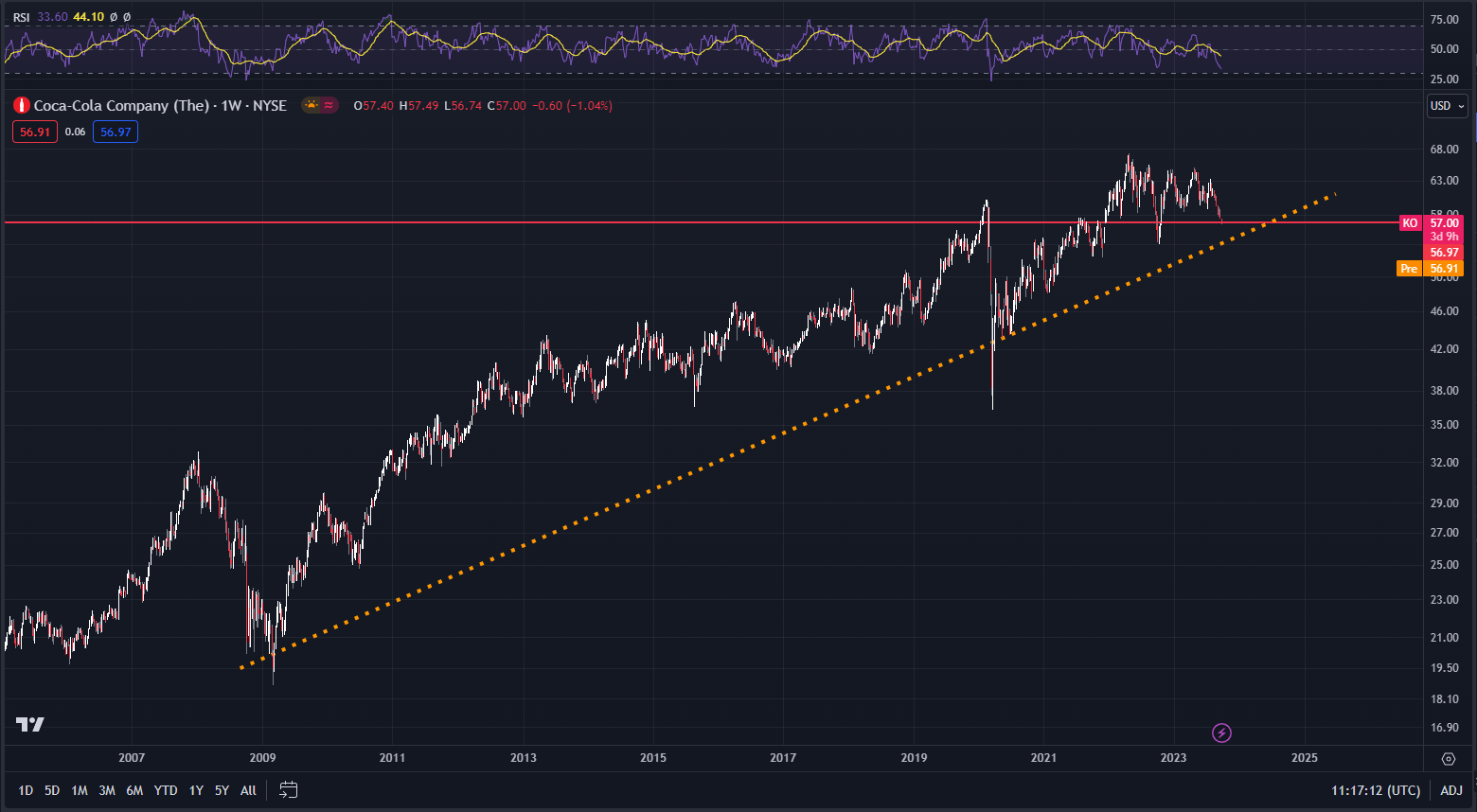Viewport: 1477px width, 812px height.
Task: Click the pink approximate-sign data status icon
Action: [x=329, y=106]
